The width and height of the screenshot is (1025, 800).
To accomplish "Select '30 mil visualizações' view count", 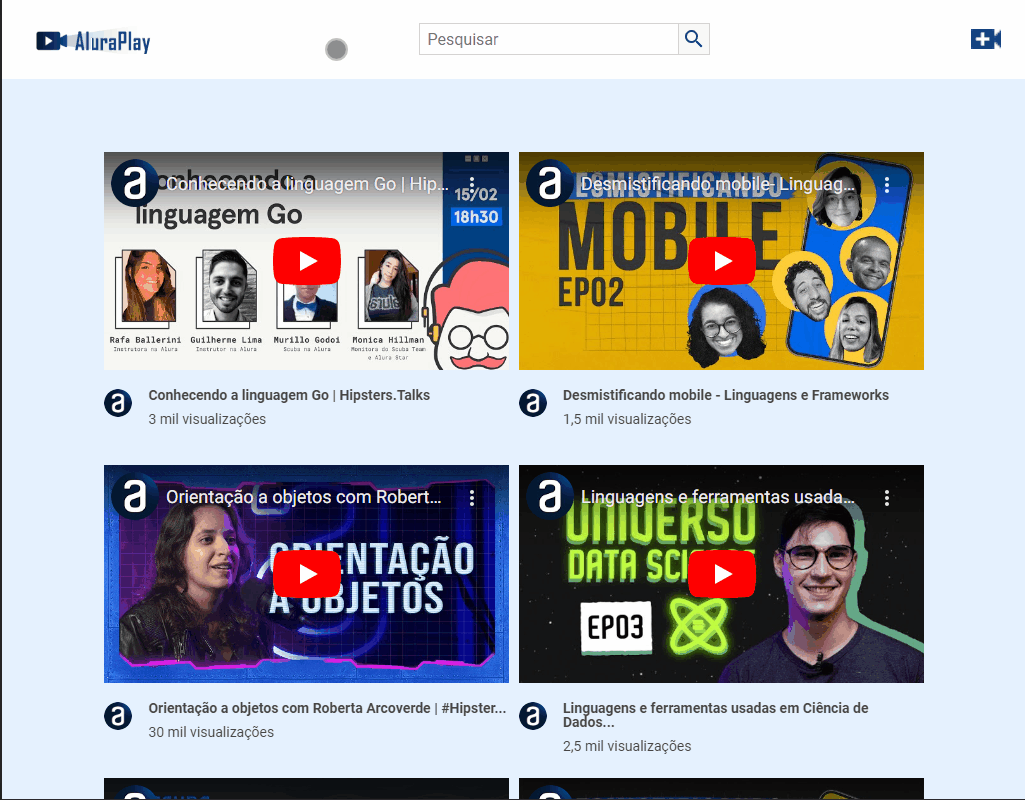I will tap(211, 732).
